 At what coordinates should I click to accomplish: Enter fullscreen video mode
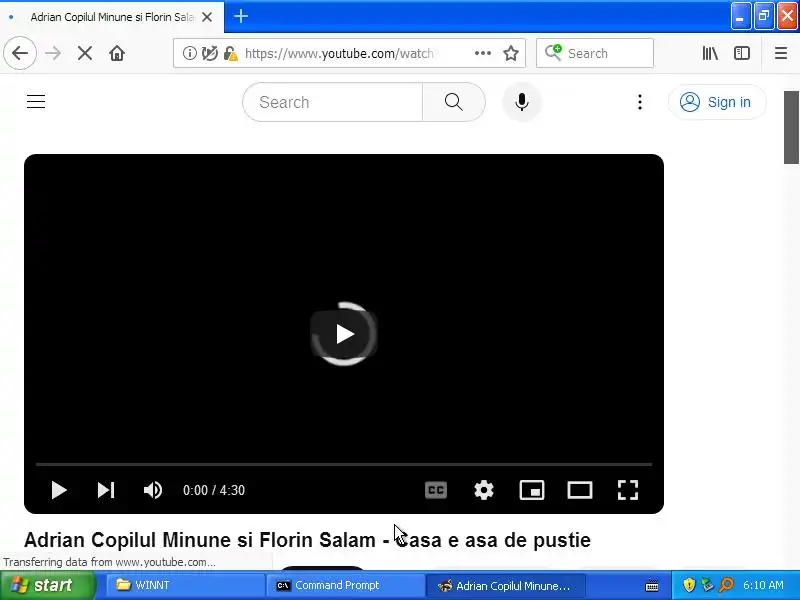(x=628, y=490)
